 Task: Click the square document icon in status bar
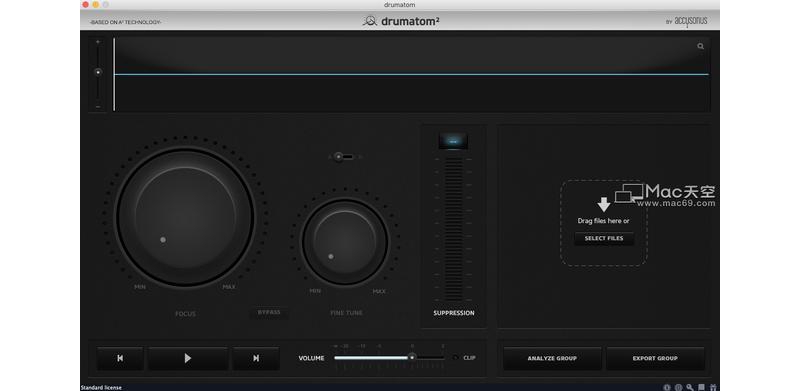pyautogui.click(x=702, y=387)
